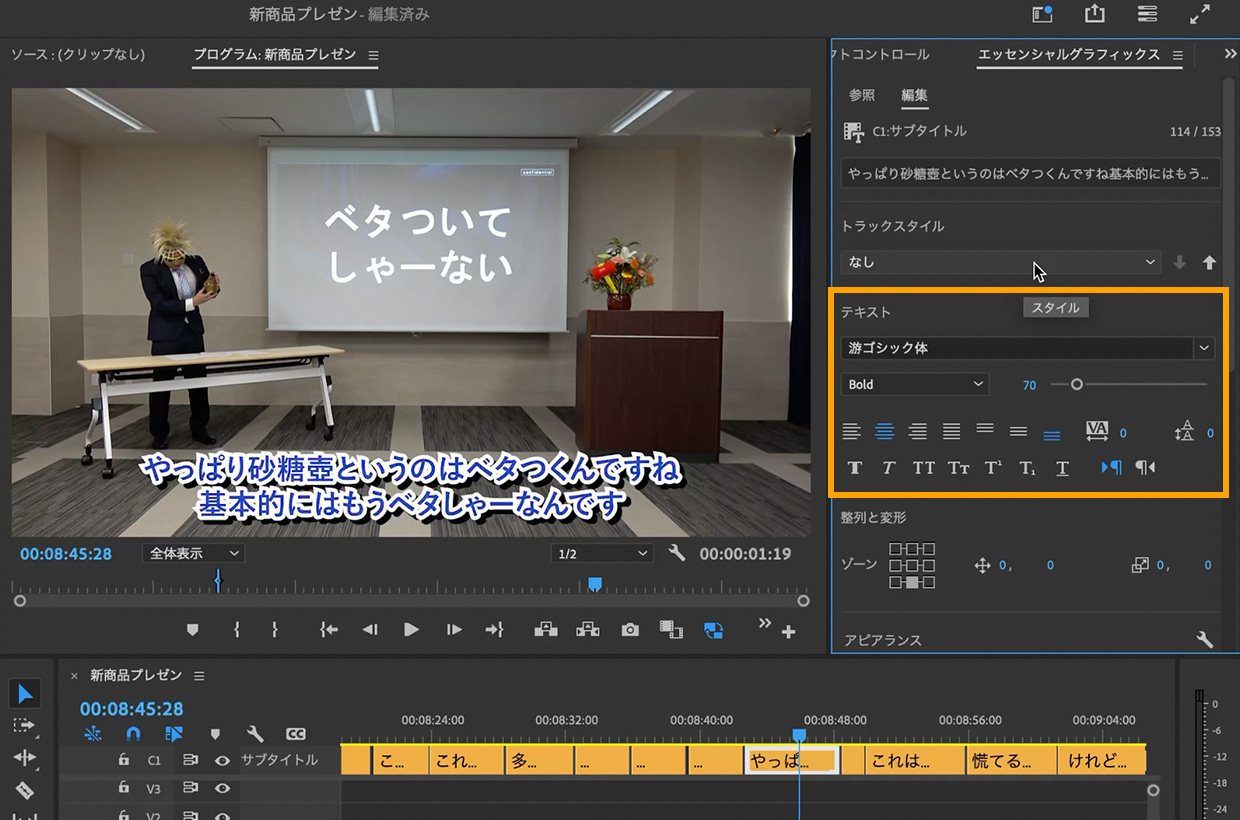The image size is (1240, 820).
Task: Open the 游ゴシック体 font dropdown
Action: coord(1028,348)
